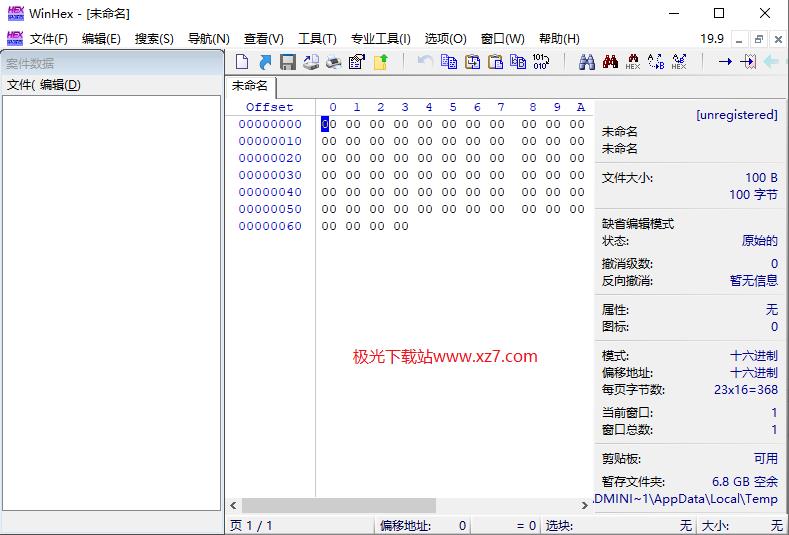789x535 pixels.
Task: Open the 帮助(H) menu
Action: (x=559, y=39)
